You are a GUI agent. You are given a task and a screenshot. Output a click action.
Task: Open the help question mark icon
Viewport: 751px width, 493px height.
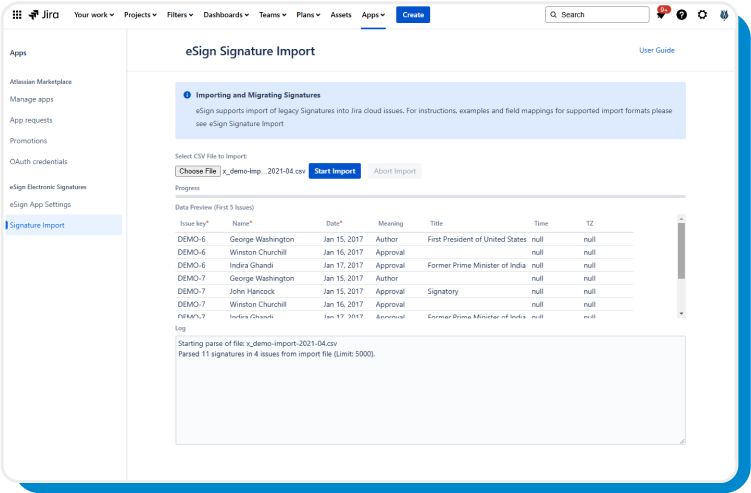click(x=682, y=15)
